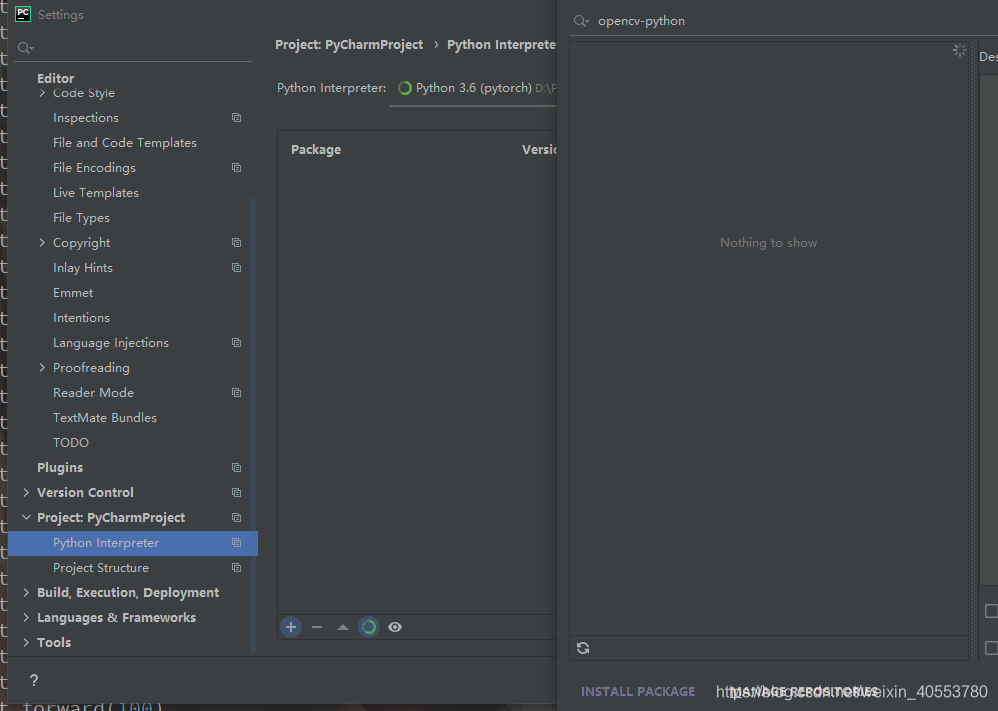Open Intentions settings
Image resolution: width=998 pixels, height=711 pixels.
pos(81,318)
